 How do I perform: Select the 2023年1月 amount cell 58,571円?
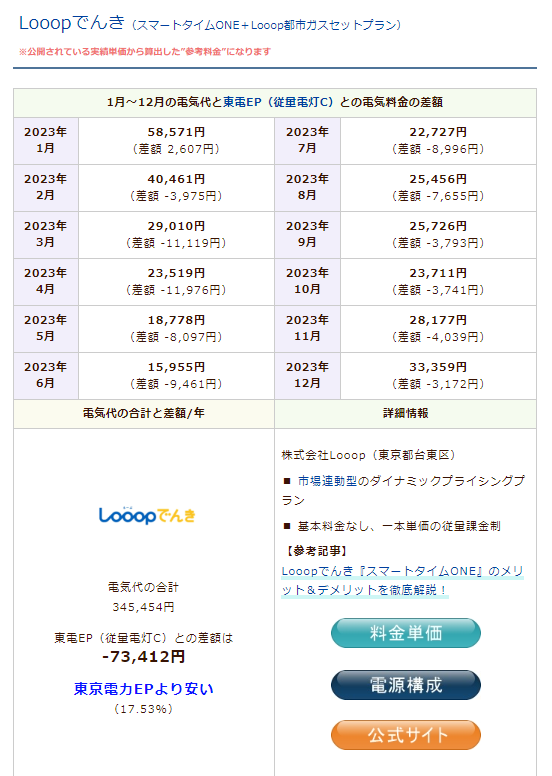pos(176,141)
